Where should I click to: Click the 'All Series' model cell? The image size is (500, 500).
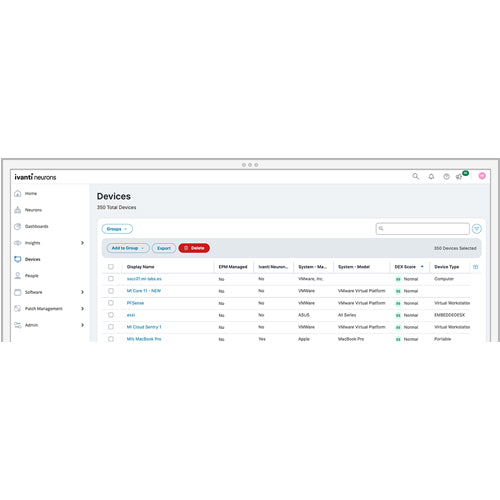coord(347,315)
